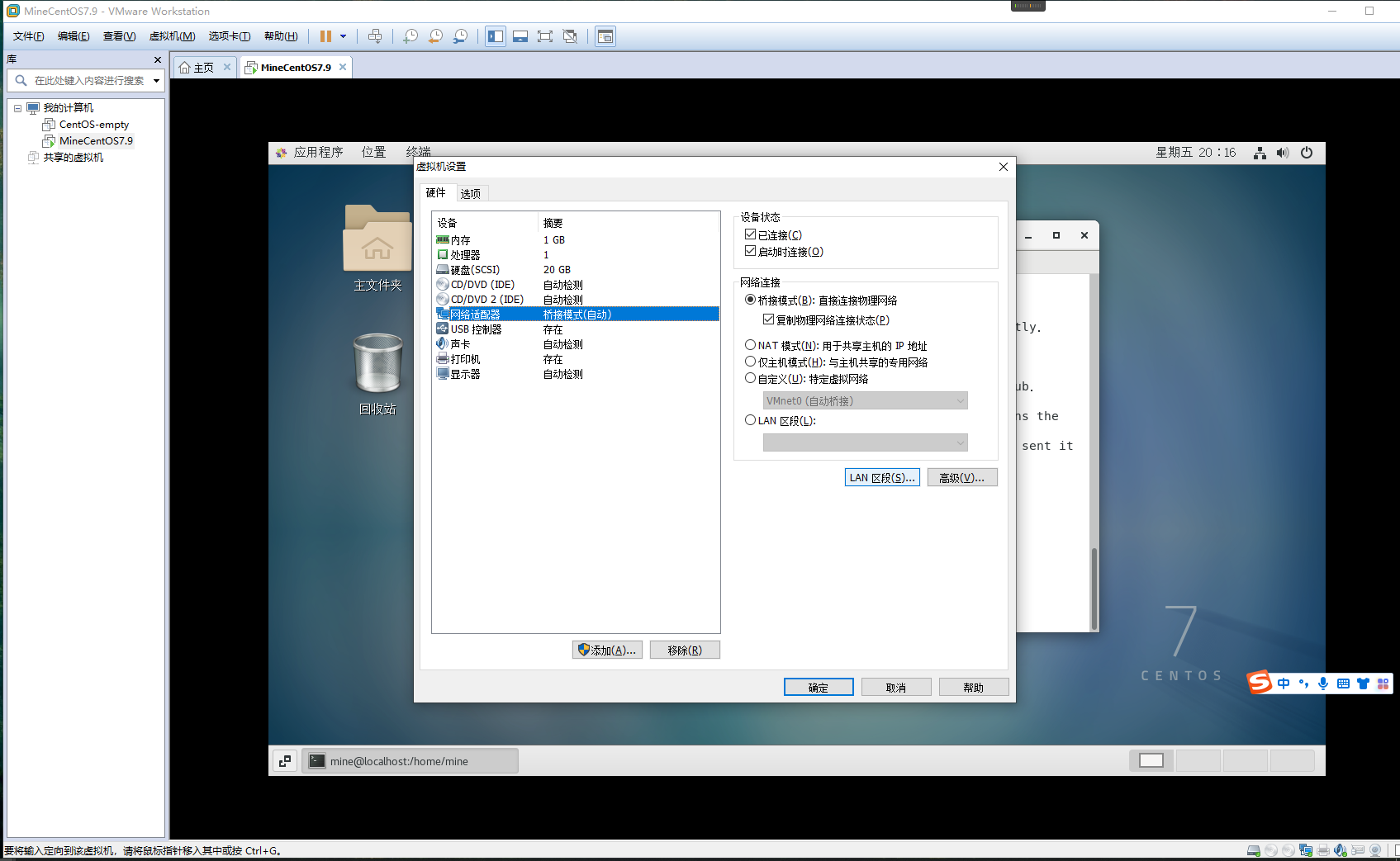Open the 帮助(H) menu

pos(281,36)
